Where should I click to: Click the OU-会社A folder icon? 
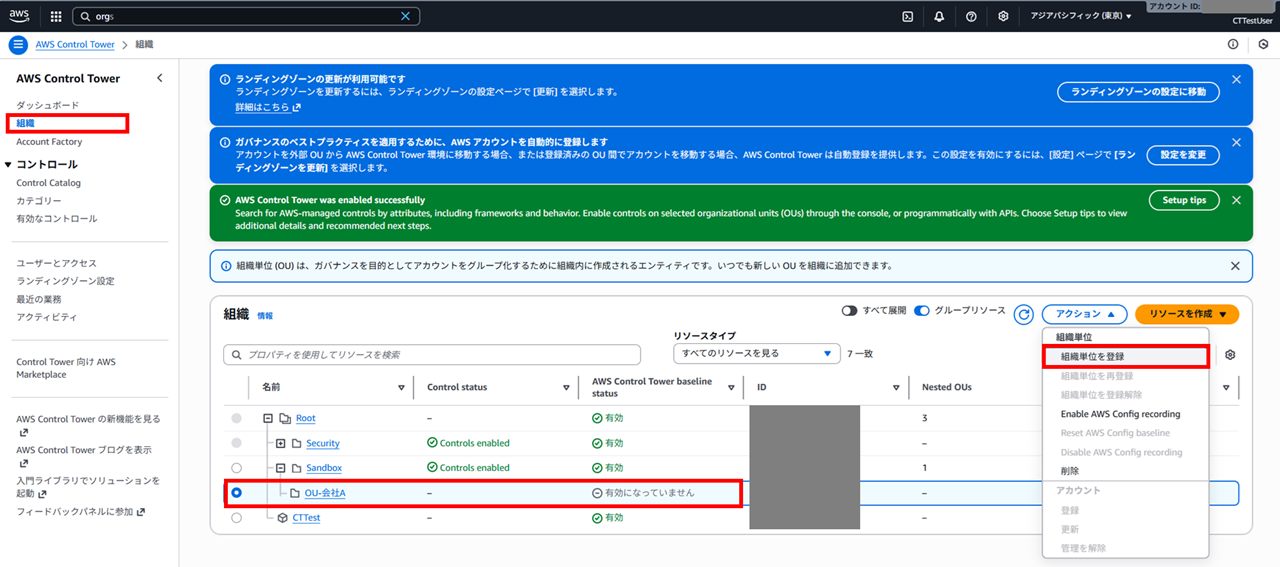pyautogui.click(x=296, y=493)
